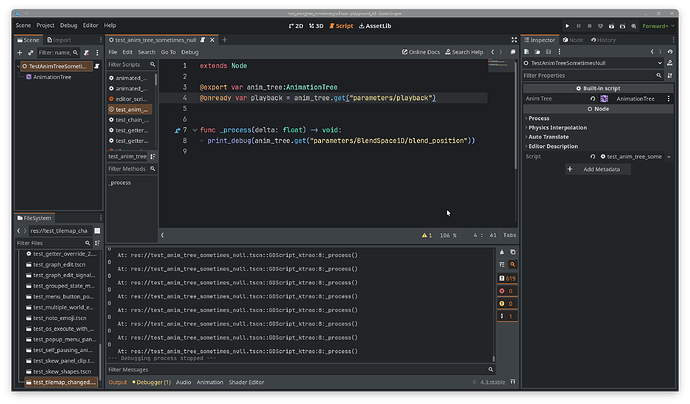
Task: Open node documentation from Inspector
Action: click(x=670, y=63)
